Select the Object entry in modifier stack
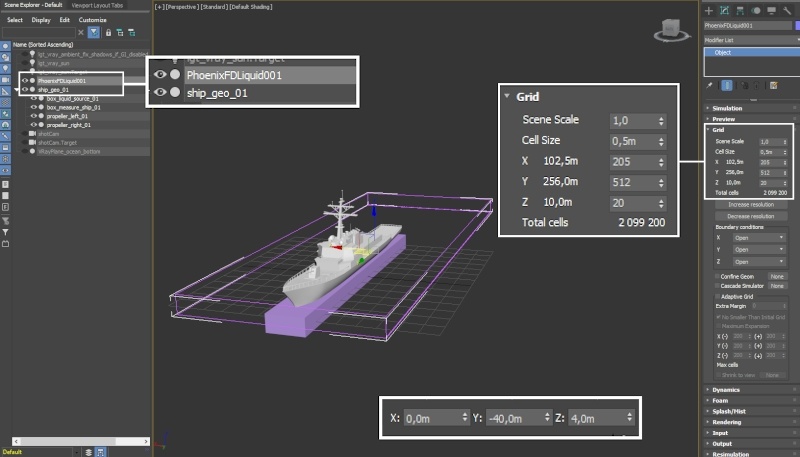The height and width of the screenshot is (457, 800). pyautogui.click(x=752, y=53)
